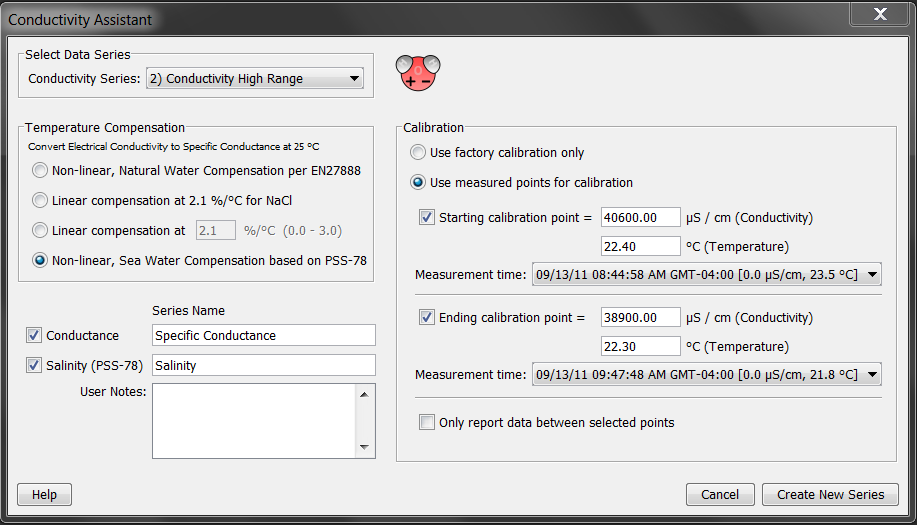Enable Only report data between selected points
The height and width of the screenshot is (525, 917).
pos(428,423)
